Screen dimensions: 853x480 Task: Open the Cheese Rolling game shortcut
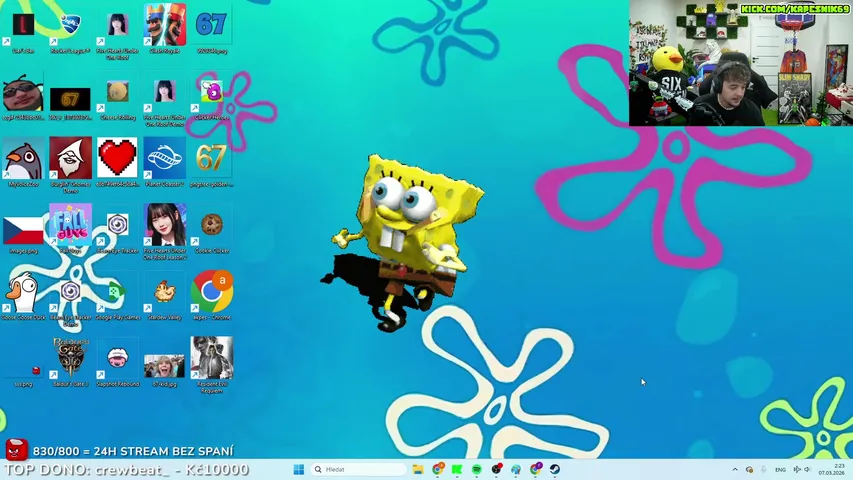pos(118,98)
